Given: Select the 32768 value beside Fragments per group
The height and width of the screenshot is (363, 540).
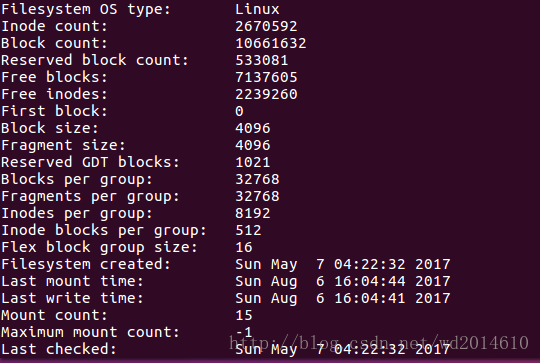Looking at the screenshot, I should pyautogui.click(x=257, y=196).
